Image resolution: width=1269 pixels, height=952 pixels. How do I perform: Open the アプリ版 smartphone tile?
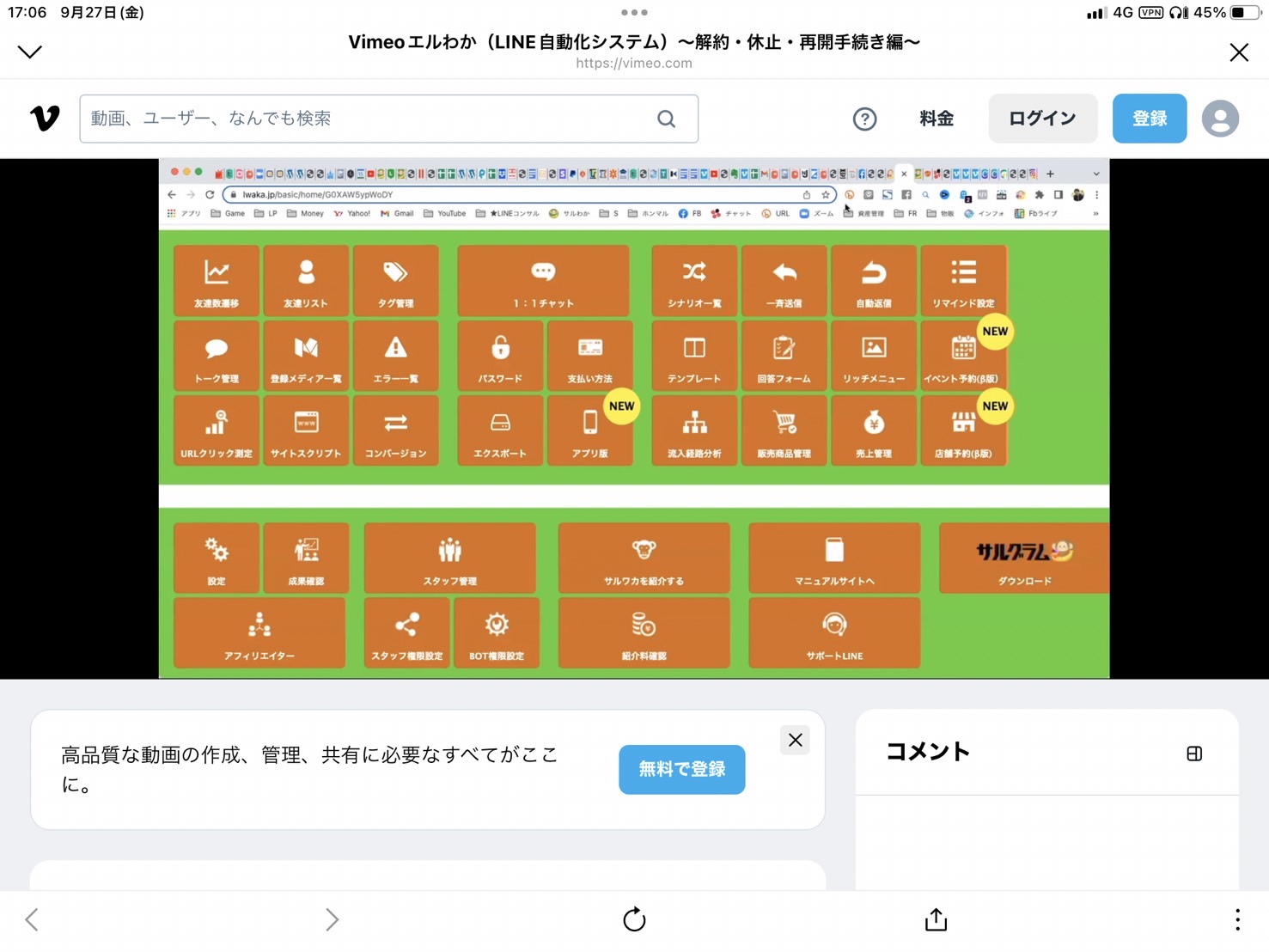(589, 430)
